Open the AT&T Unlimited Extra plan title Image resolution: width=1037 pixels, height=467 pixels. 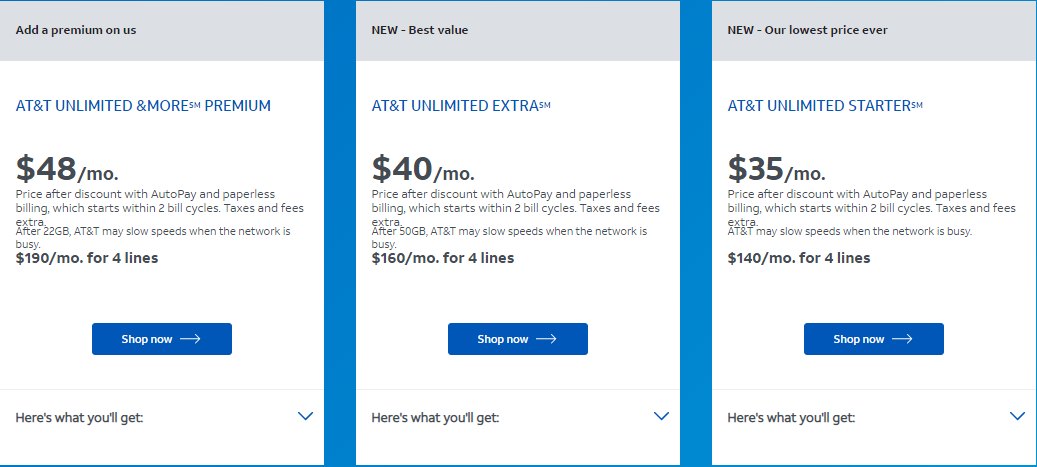(x=461, y=106)
